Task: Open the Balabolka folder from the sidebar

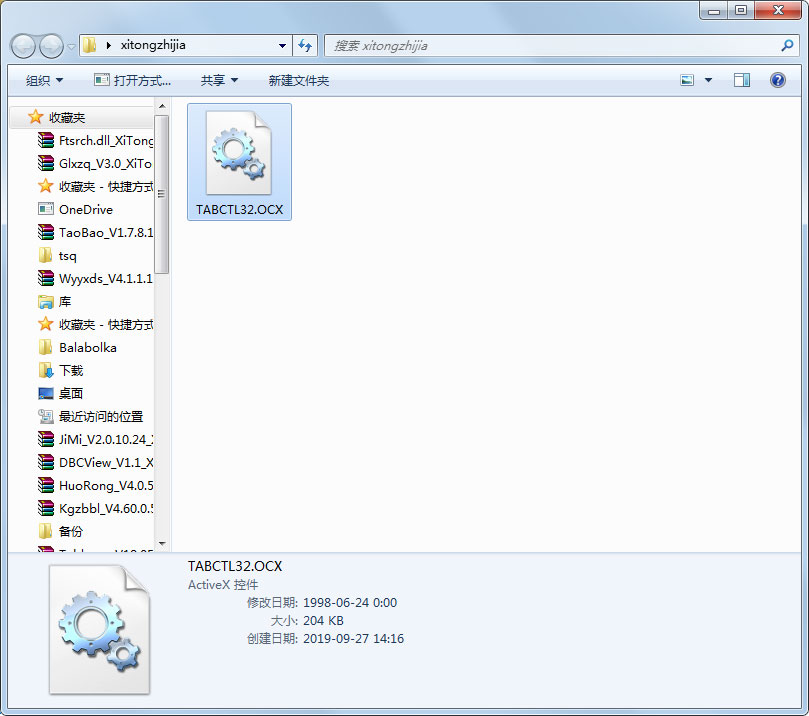Action: (80, 347)
